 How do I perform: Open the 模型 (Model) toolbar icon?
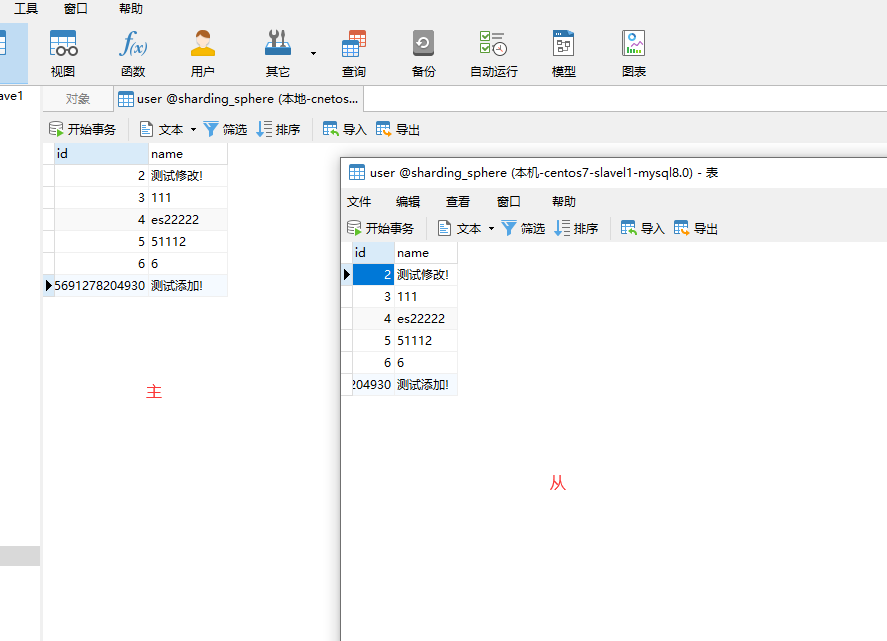(x=563, y=54)
